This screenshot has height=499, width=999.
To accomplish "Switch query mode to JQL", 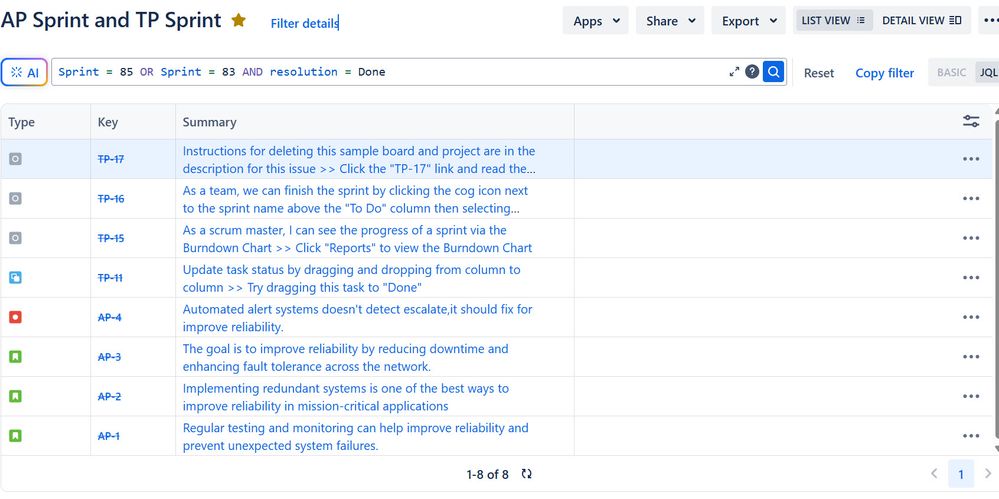I will 988,73.
